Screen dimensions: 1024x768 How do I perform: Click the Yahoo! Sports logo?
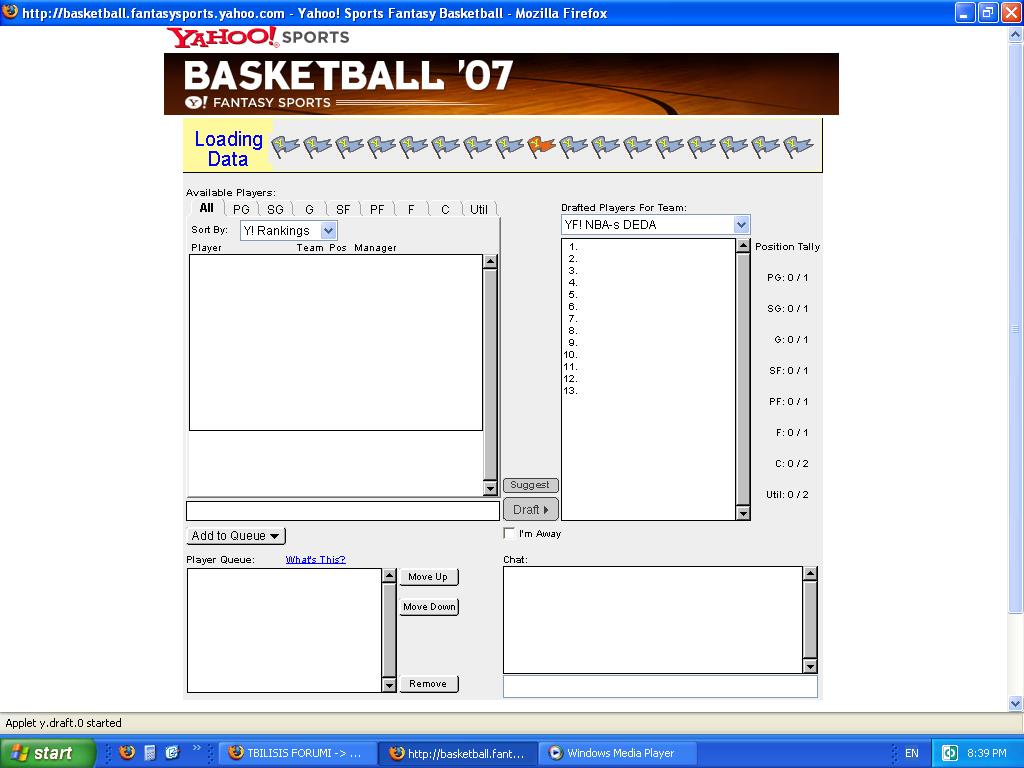click(x=258, y=37)
